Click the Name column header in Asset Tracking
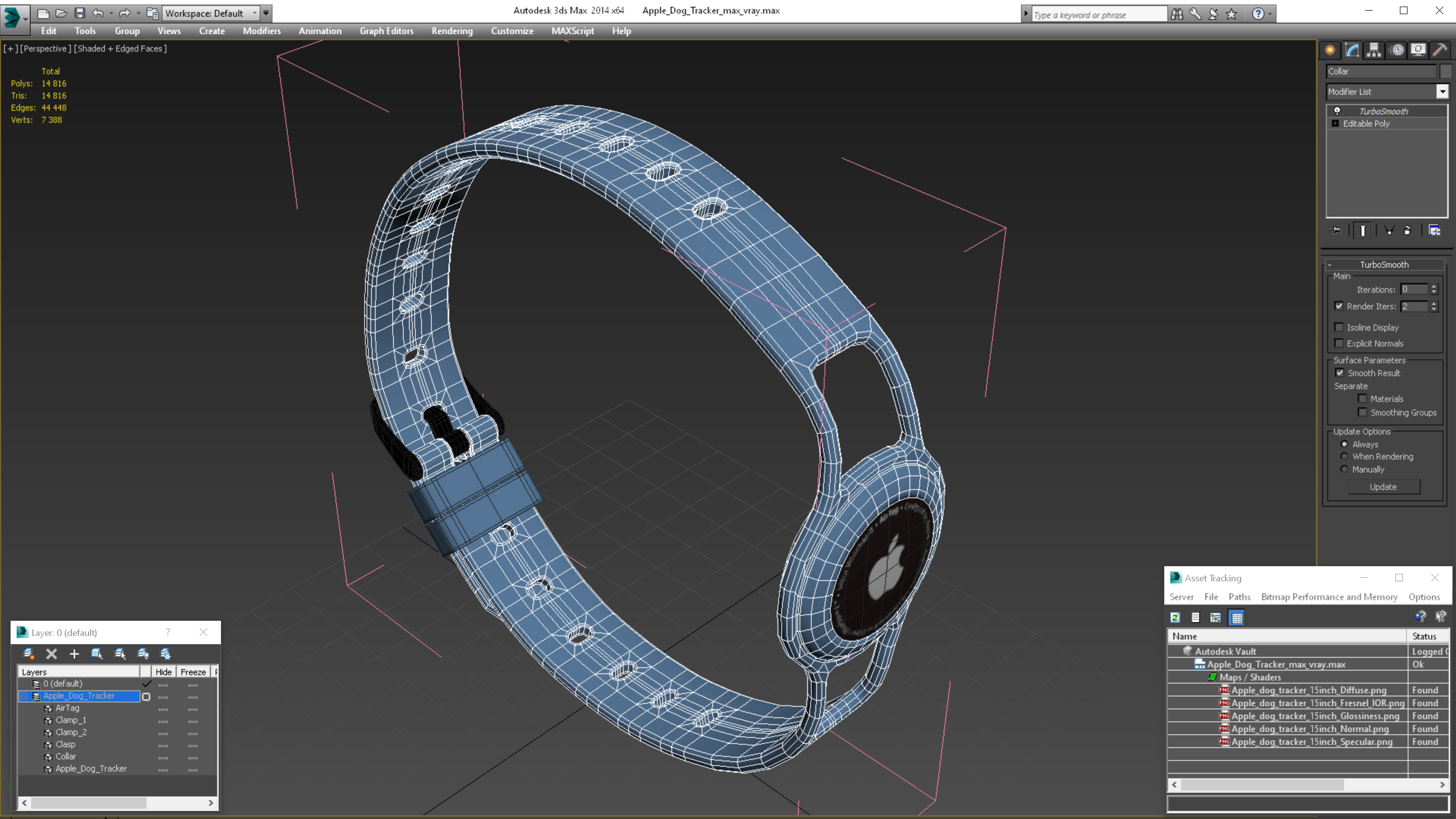The image size is (1456, 819). (x=1287, y=636)
